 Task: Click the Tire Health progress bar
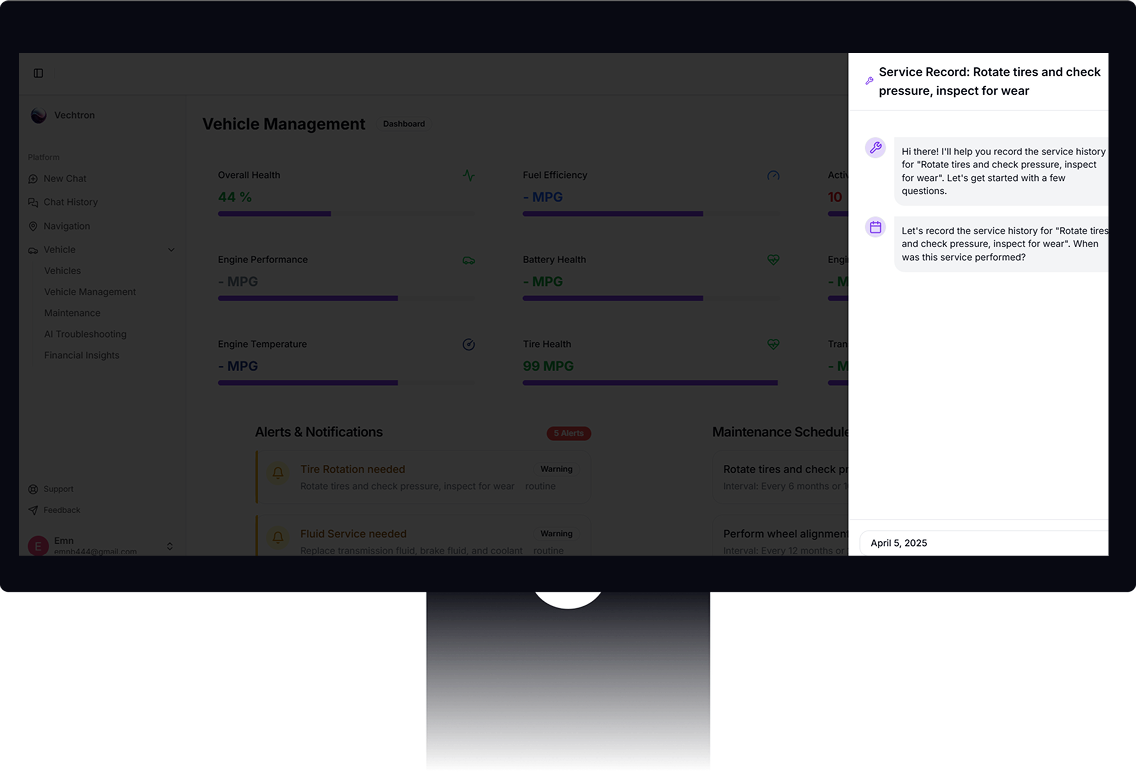pos(650,383)
